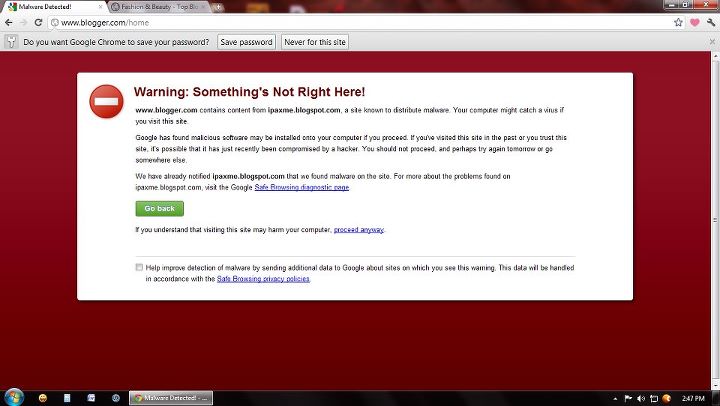Close the Malware Detected tab
Image resolution: width=720 pixels, height=406 pixels.
(101, 7)
